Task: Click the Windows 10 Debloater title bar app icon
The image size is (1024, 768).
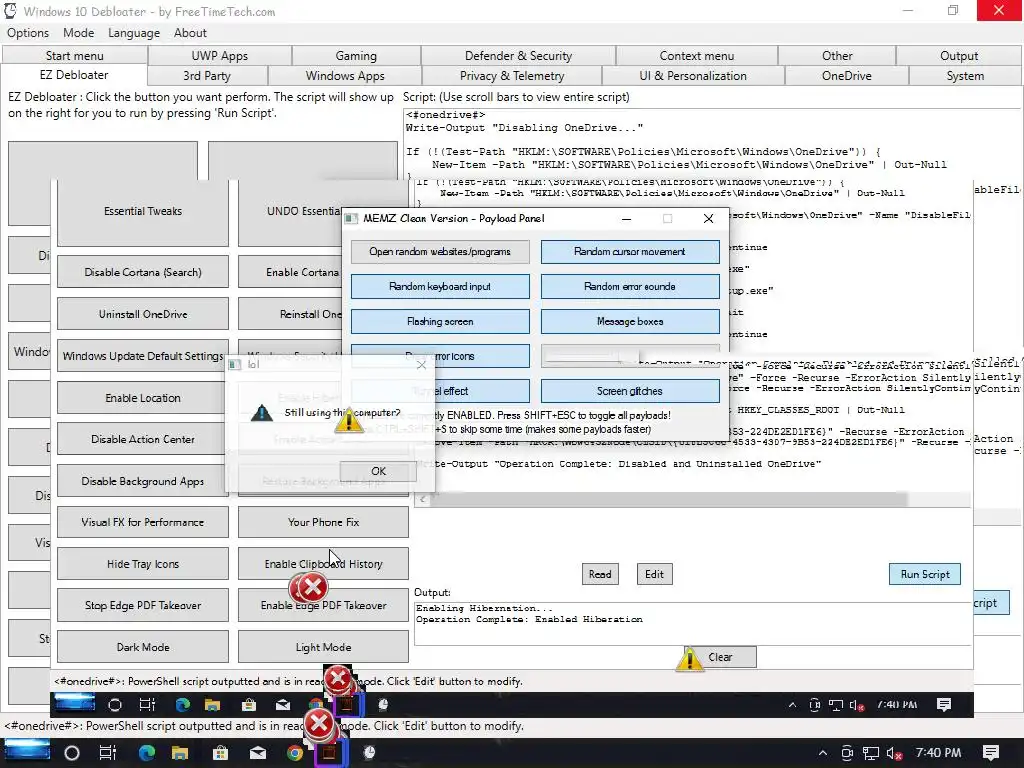Action: (x=10, y=11)
